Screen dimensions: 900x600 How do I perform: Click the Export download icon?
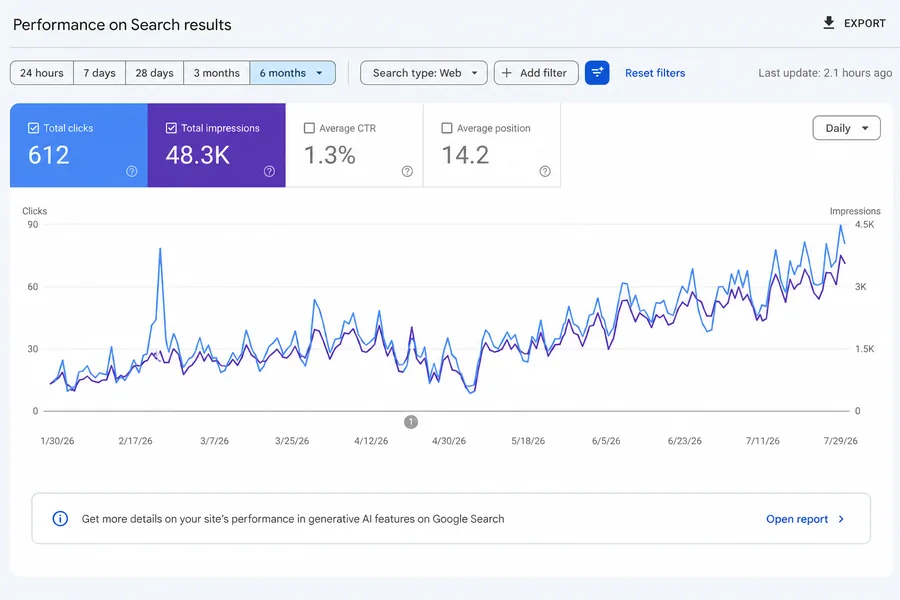pyautogui.click(x=828, y=23)
